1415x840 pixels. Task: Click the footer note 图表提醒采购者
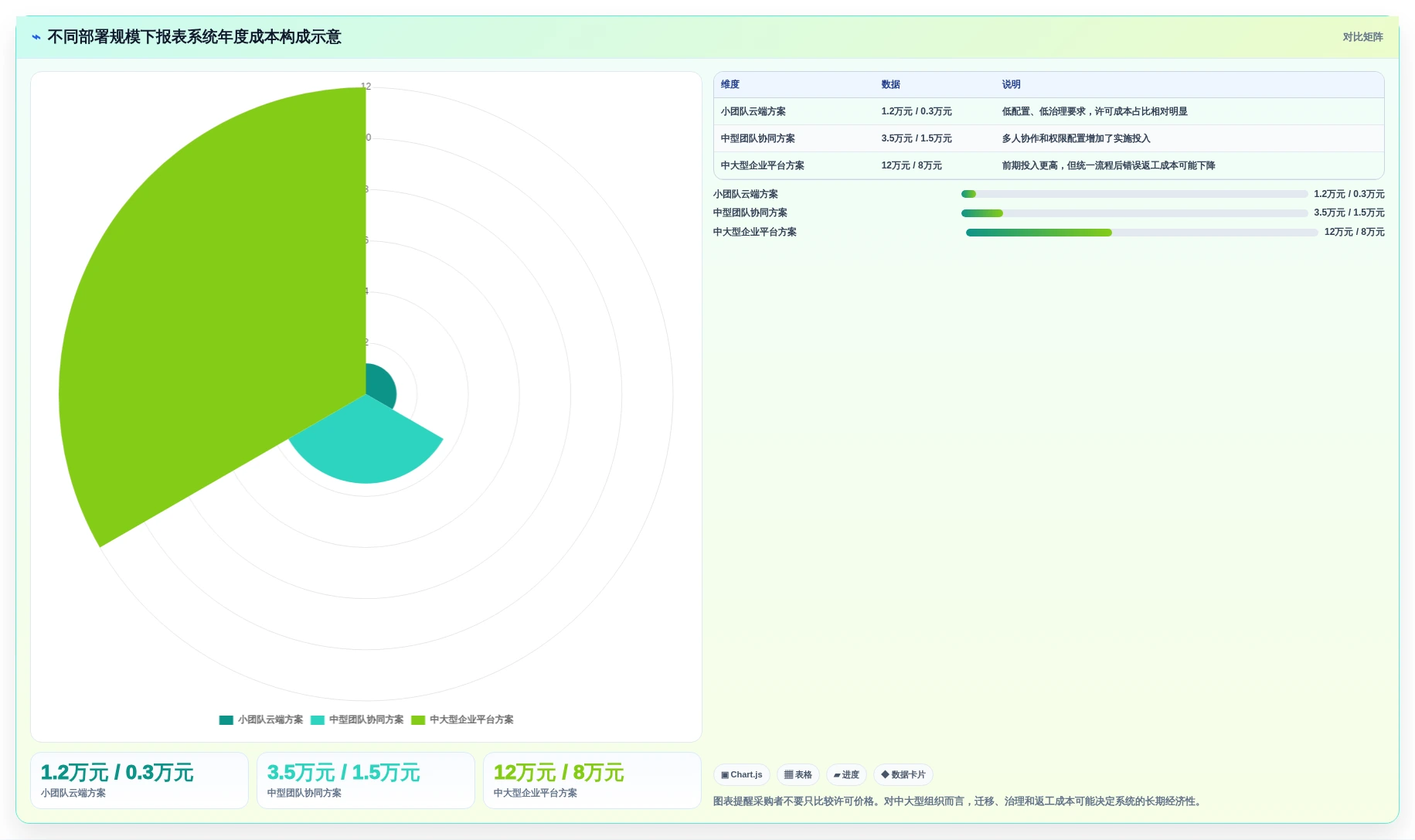[x=959, y=801]
